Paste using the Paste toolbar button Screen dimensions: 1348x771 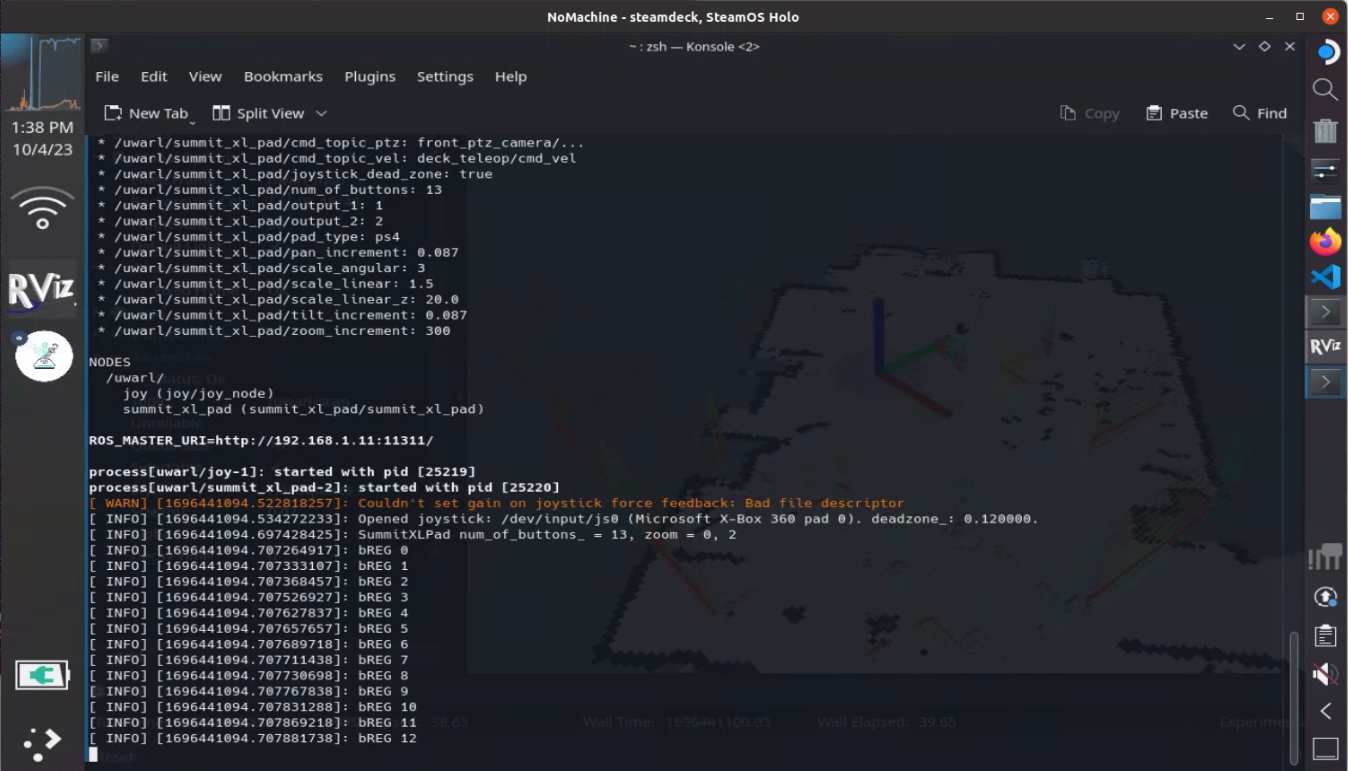pyautogui.click(x=1178, y=114)
